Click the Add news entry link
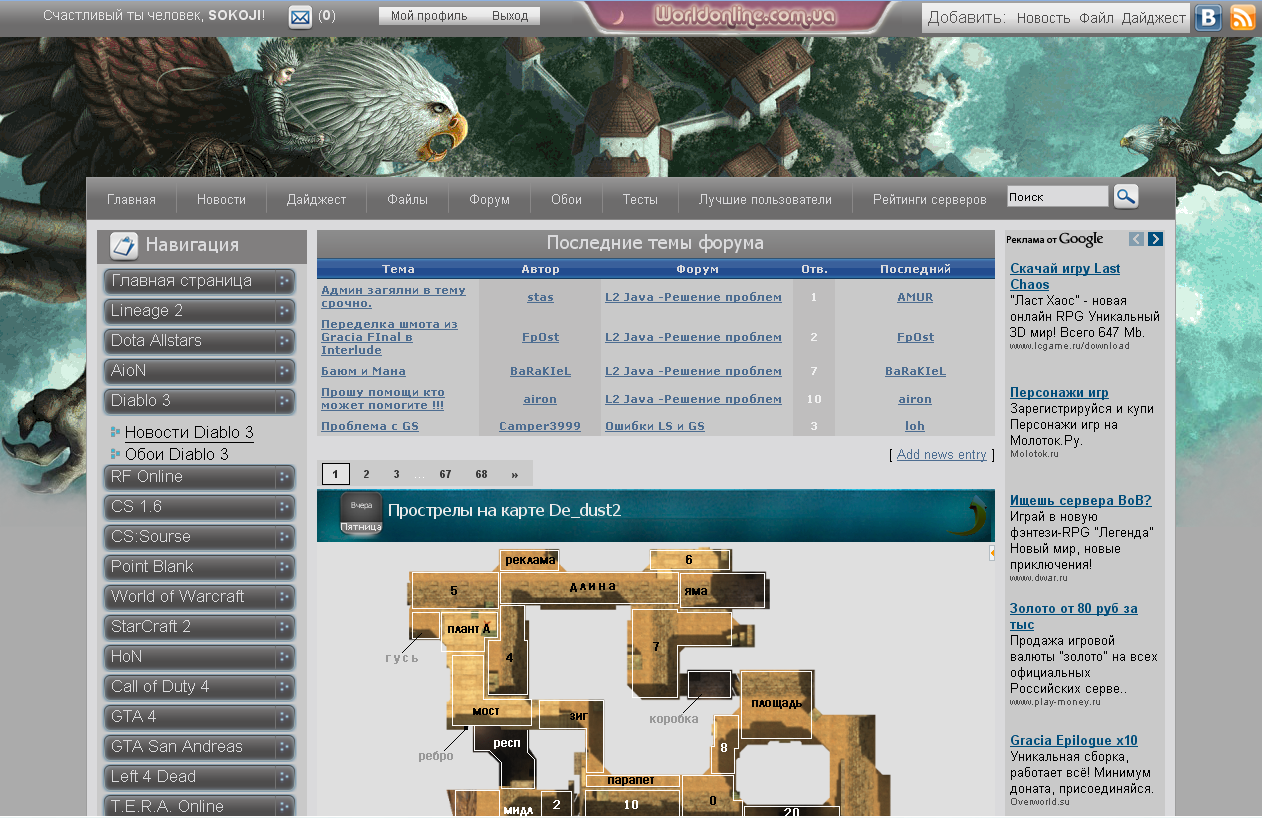 pyautogui.click(x=942, y=454)
